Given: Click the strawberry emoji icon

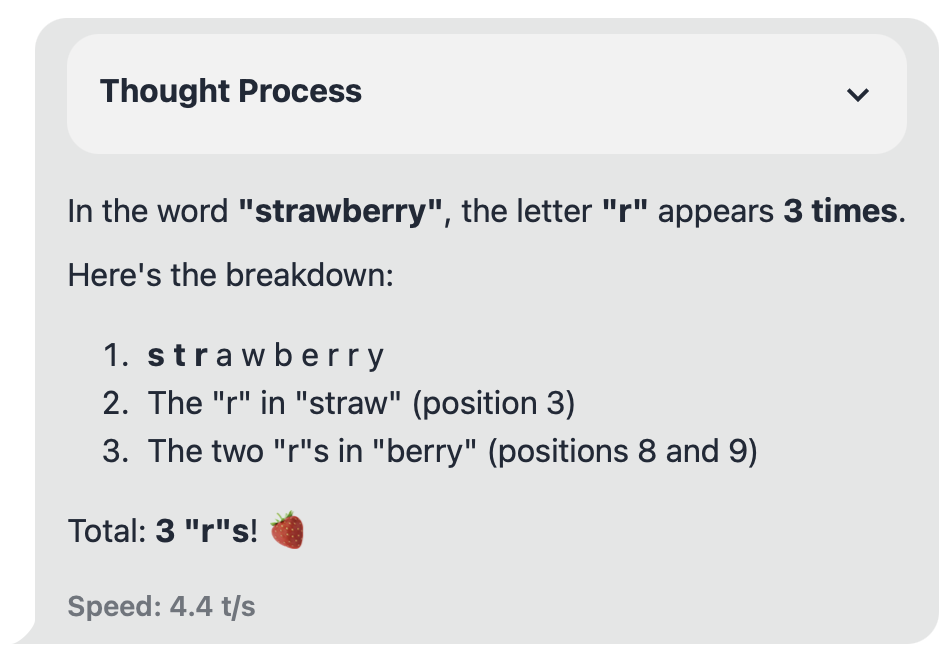Looking at the screenshot, I should (287, 530).
